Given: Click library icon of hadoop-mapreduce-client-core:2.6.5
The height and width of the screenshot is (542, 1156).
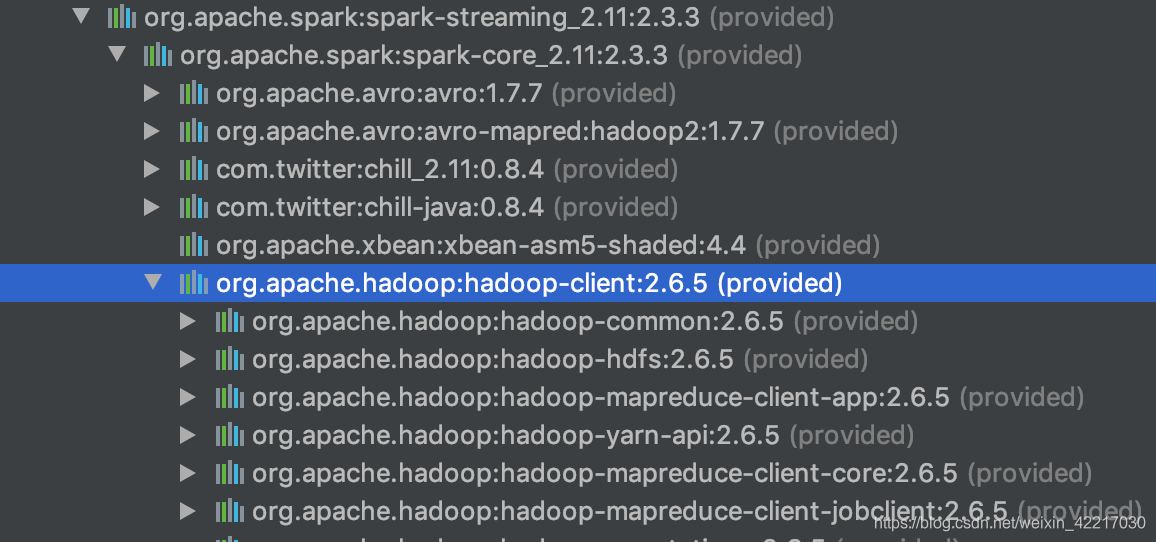Looking at the screenshot, I should pyautogui.click(x=229, y=473).
